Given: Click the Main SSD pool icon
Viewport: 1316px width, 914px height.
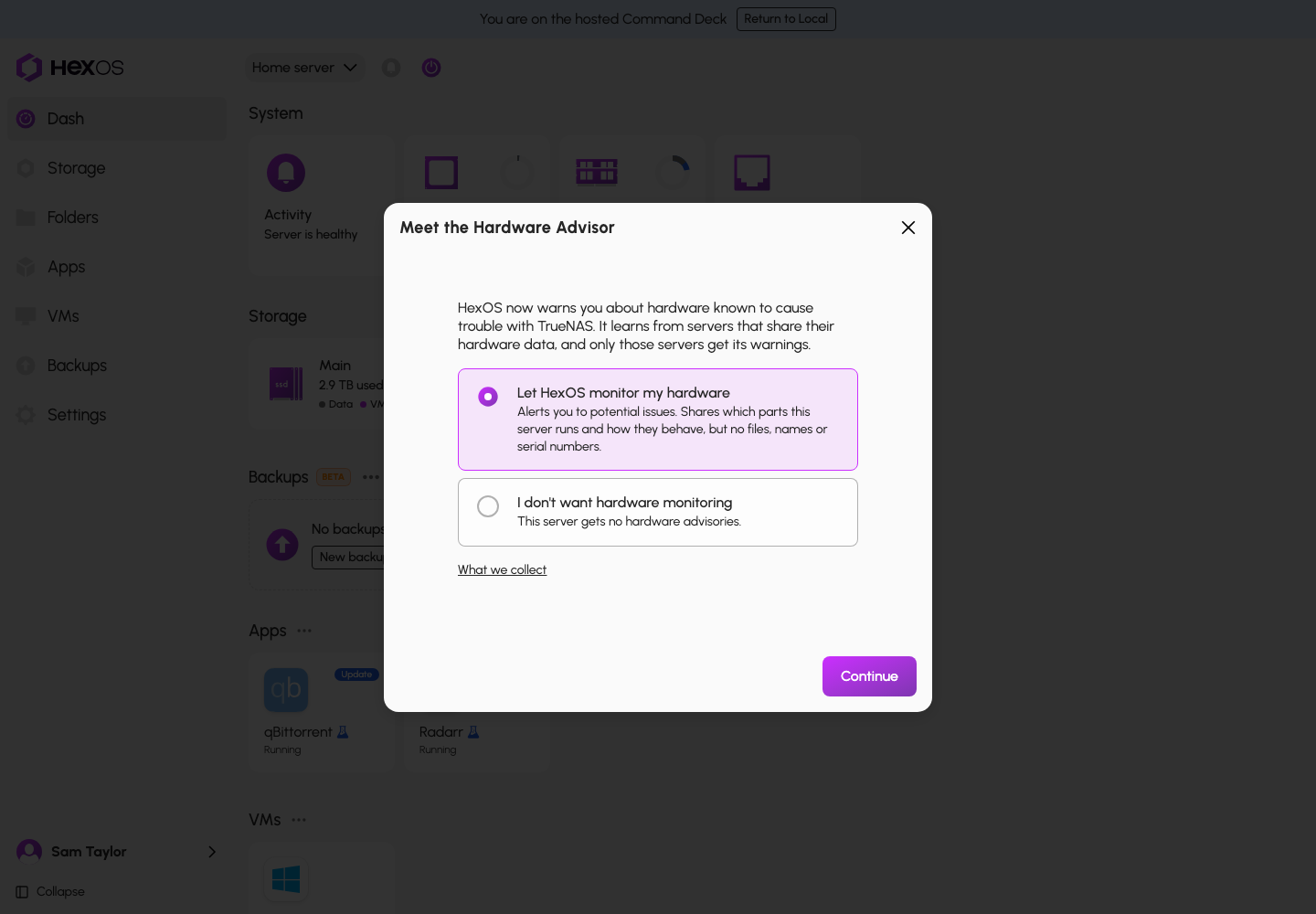Looking at the screenshot, I should [x=286, y=385].
